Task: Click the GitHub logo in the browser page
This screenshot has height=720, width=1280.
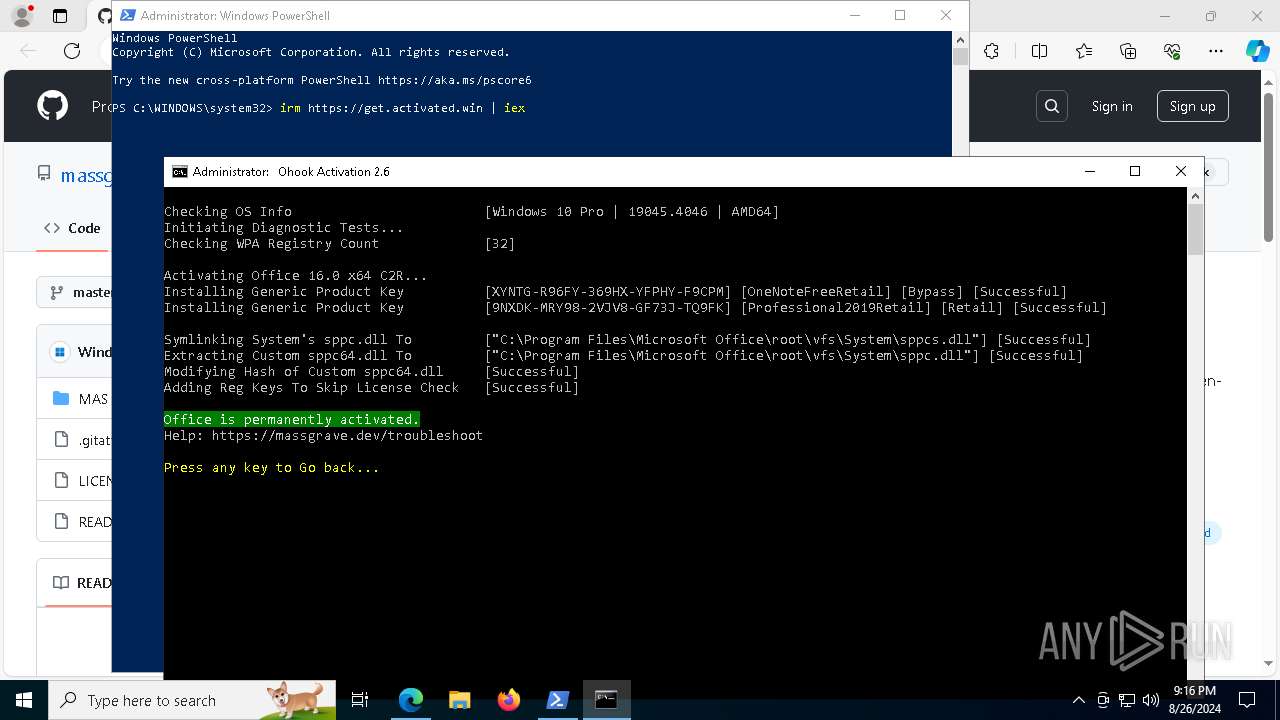Action: (x=52, y=106)
